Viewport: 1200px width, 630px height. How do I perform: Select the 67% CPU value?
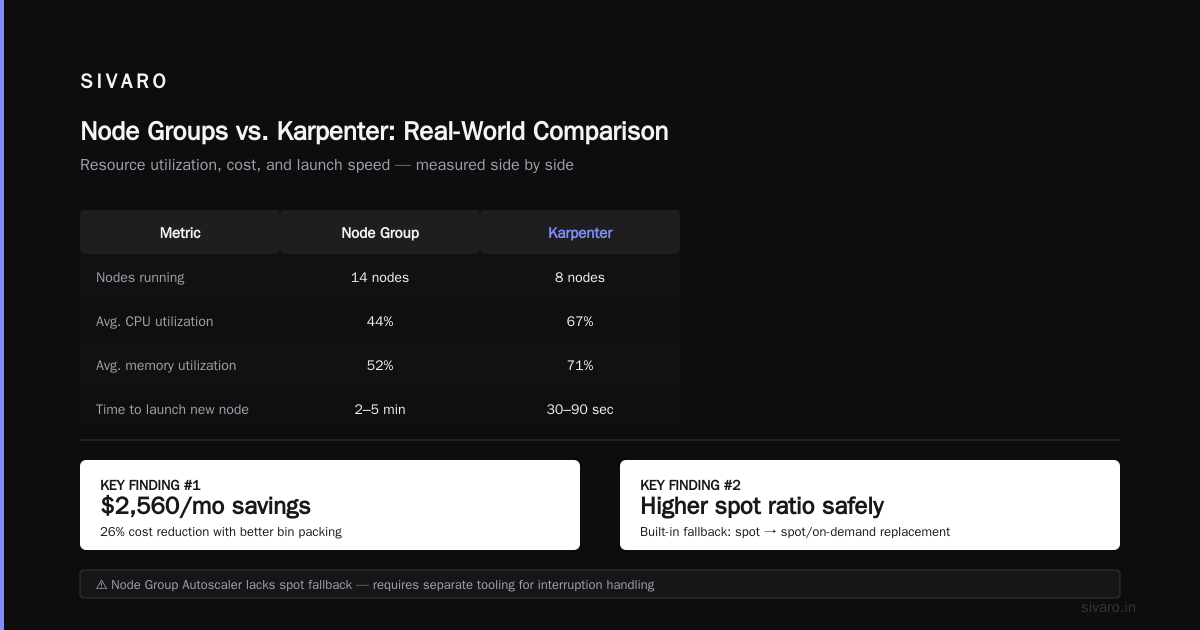tap(580, 321)
